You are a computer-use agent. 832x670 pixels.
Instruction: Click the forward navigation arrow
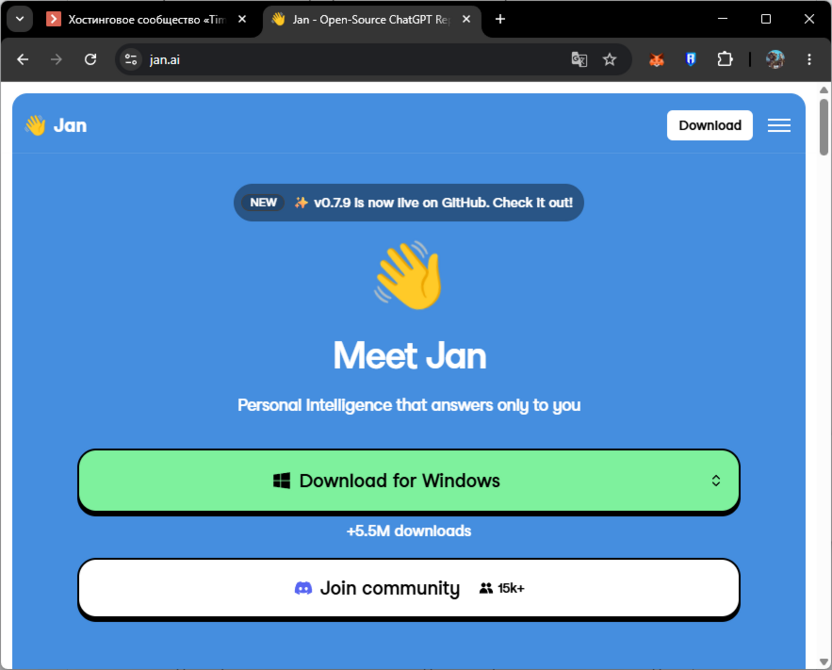coord(56,59)
